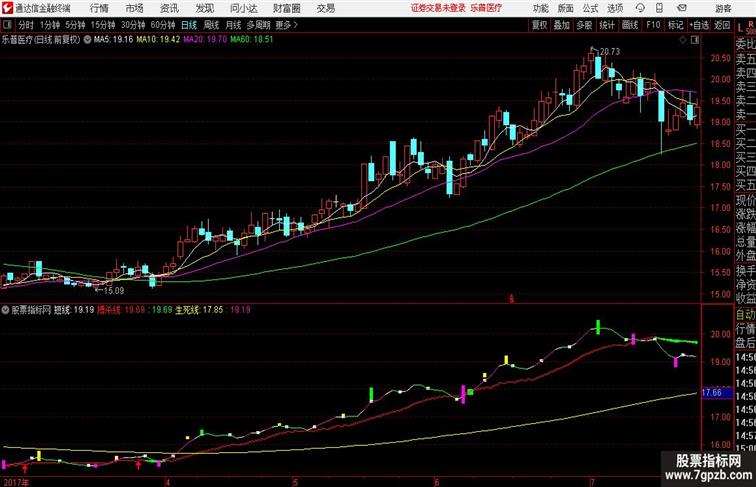Click the 15.09 low price marker
This screenshot has width=756, height=487.
coord(114,291)
